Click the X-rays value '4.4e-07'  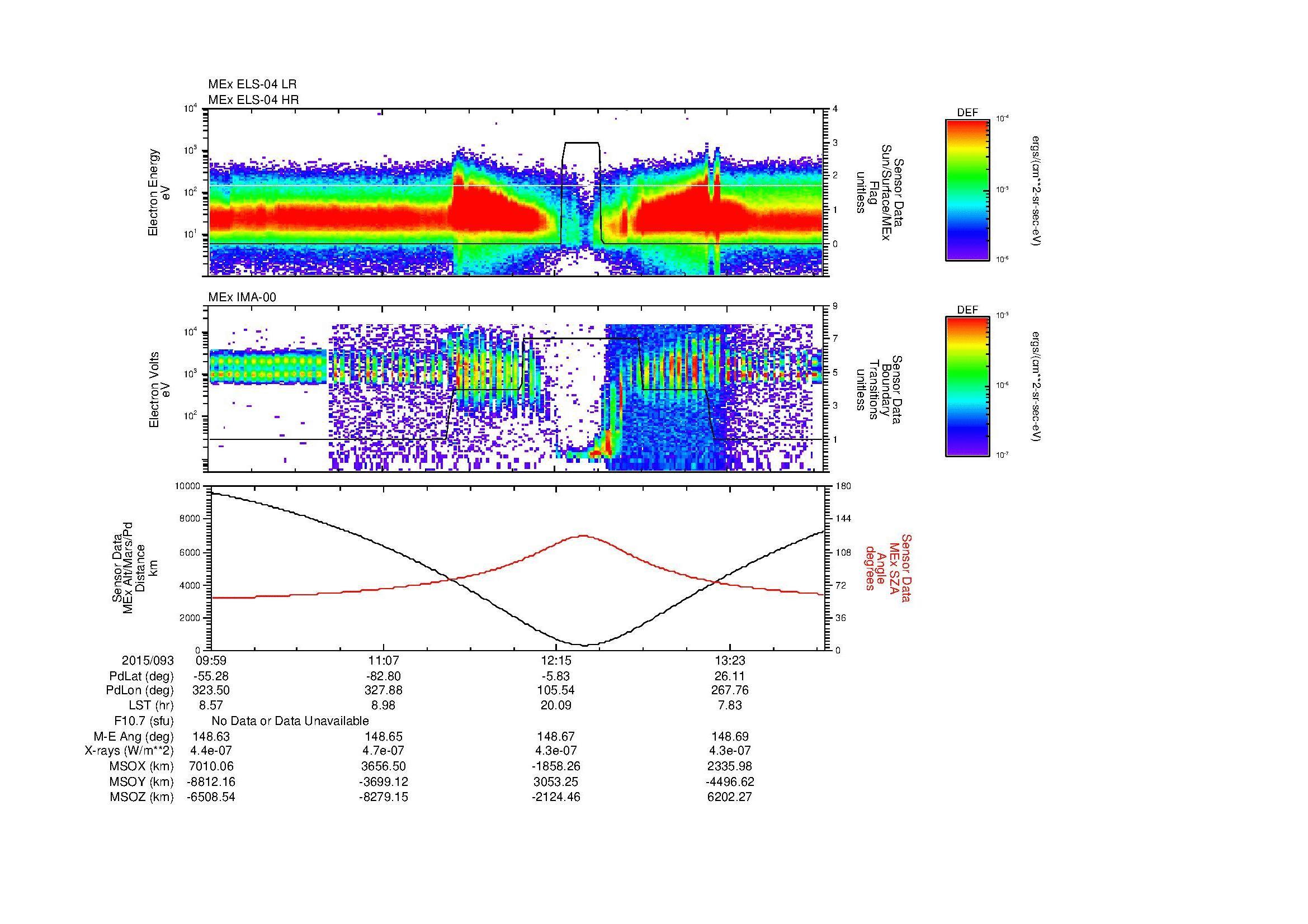click(x=211, y=751)
